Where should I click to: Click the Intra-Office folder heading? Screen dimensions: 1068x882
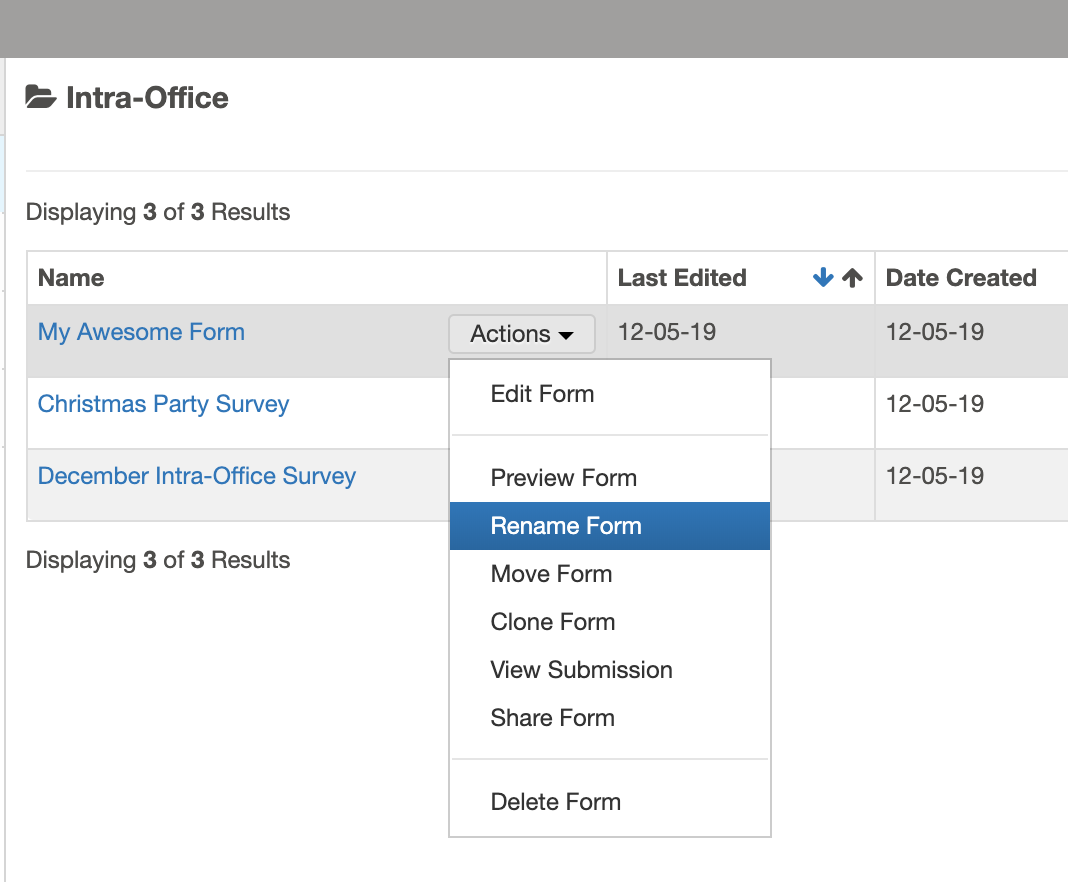[x=147, y=98]
